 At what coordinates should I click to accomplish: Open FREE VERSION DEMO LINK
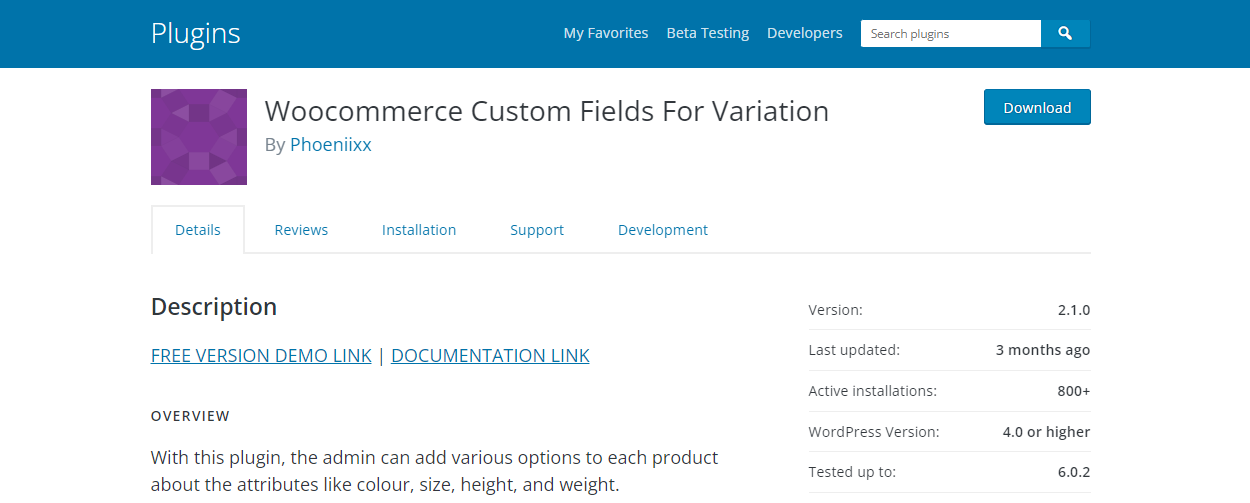[x=261, y=355]
